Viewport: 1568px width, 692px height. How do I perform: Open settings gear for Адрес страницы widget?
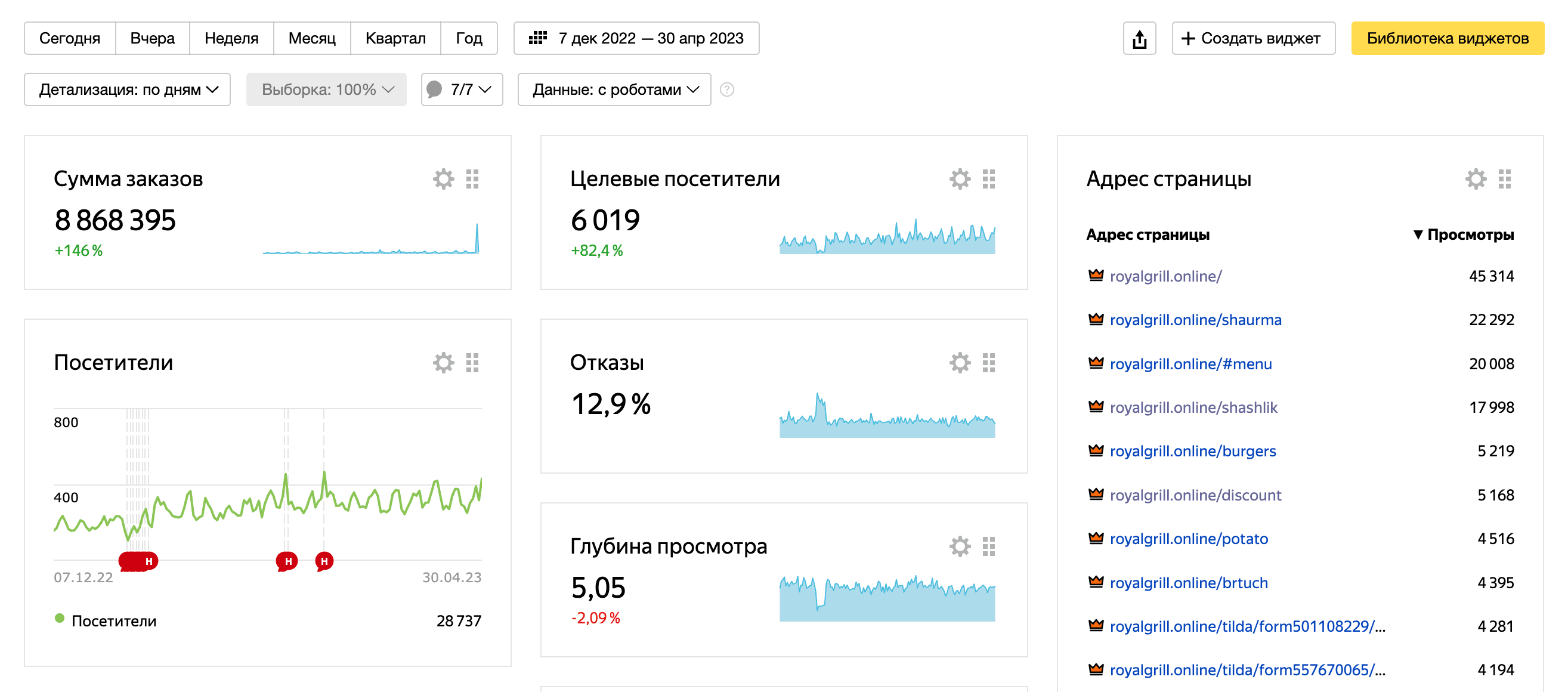pyautogui.click(x=1476, y=179)
